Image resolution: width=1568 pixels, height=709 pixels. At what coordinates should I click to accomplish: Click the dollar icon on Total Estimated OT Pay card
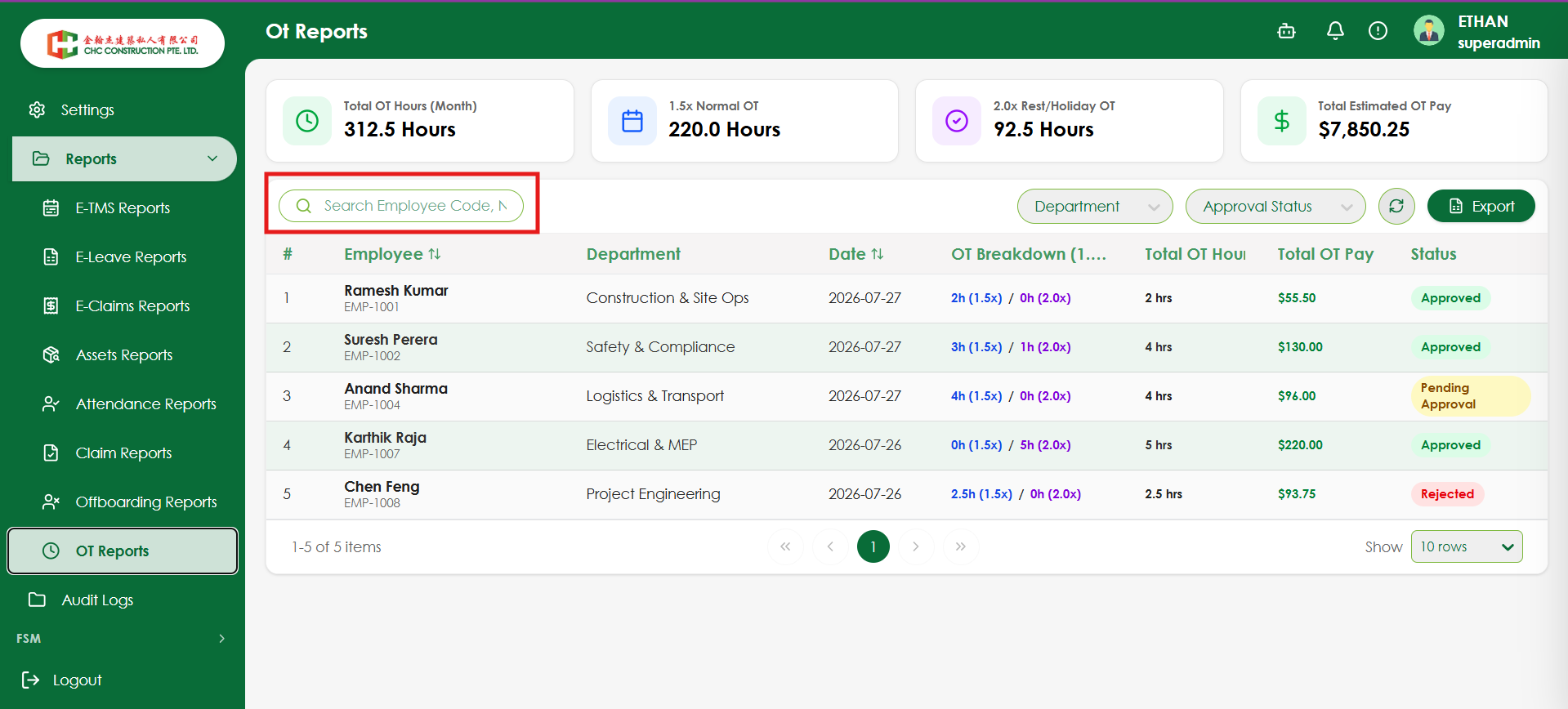[x=1282, y=121]
